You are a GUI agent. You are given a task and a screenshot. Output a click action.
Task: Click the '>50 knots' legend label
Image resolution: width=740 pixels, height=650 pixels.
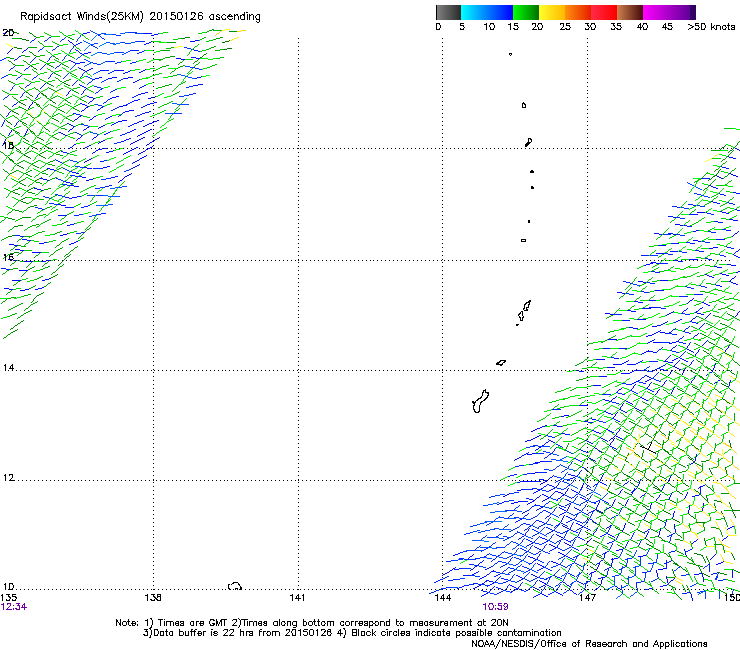pyautogui.click(x=711, y=27)
